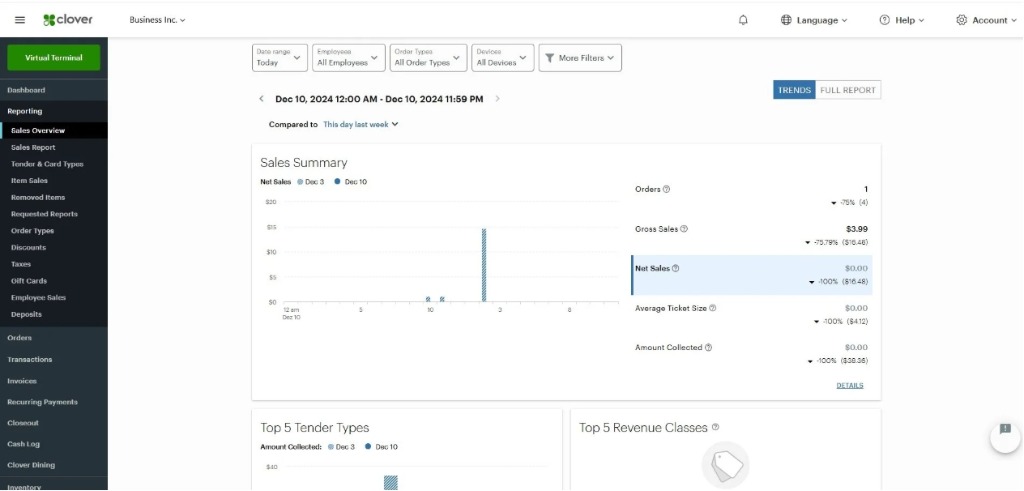
Task: Open the feedback chat bubble icon
Action: 1004,436
